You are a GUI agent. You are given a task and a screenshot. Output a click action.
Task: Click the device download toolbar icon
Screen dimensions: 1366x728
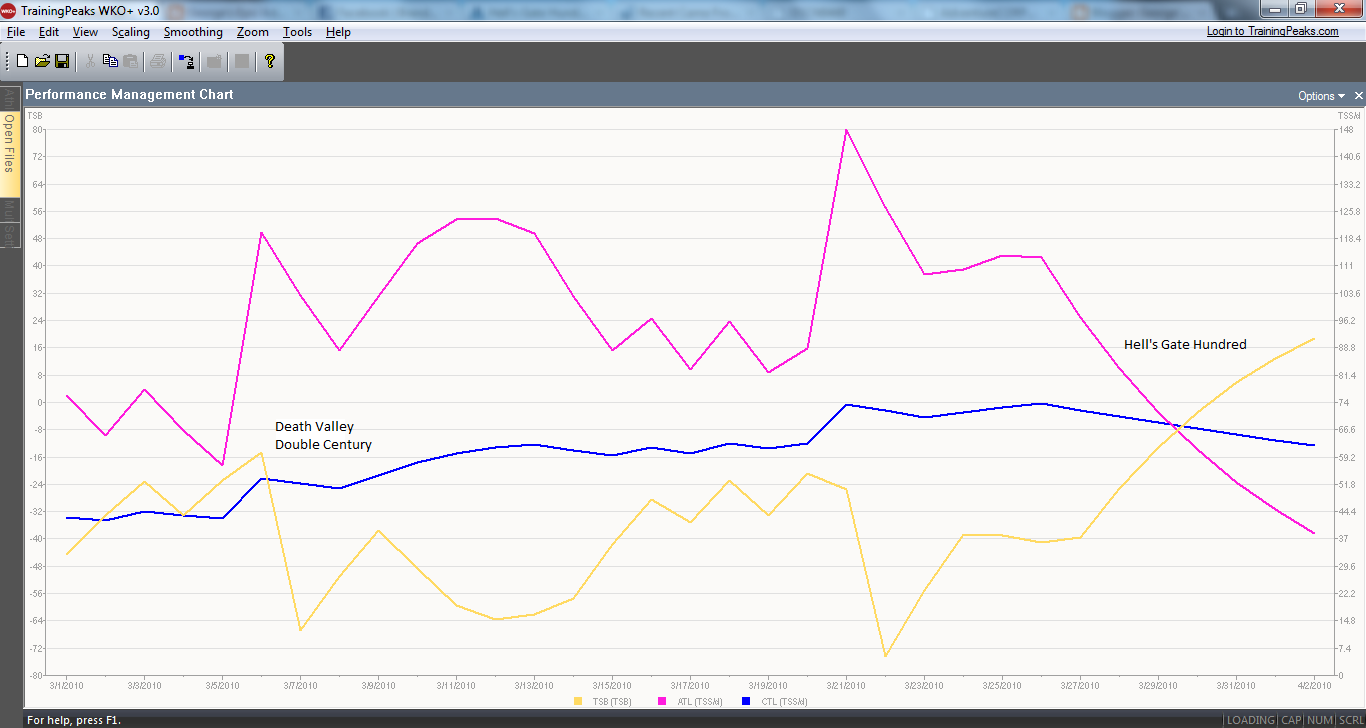(x=186, y=61)
